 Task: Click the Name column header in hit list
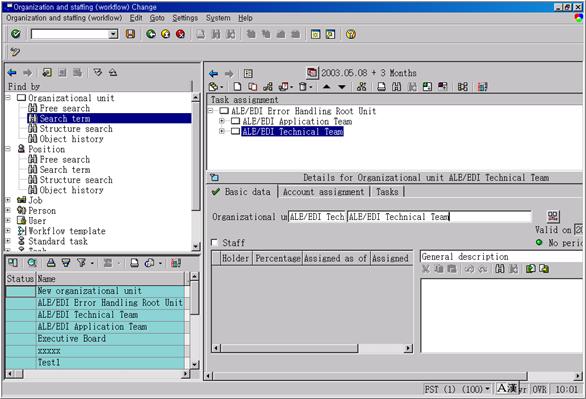(111, 279)
